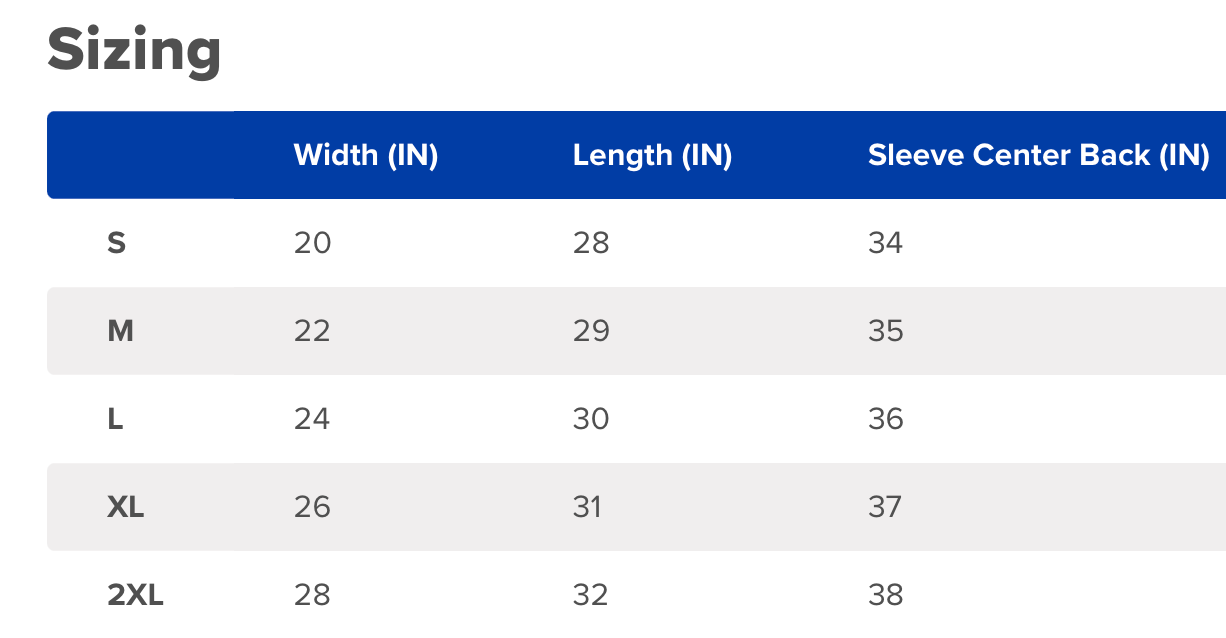The height and width of the screenshot is (638, 1226).
Task: Click sleeve value 38 for size 2XL
Action: (x=885, y=595)
